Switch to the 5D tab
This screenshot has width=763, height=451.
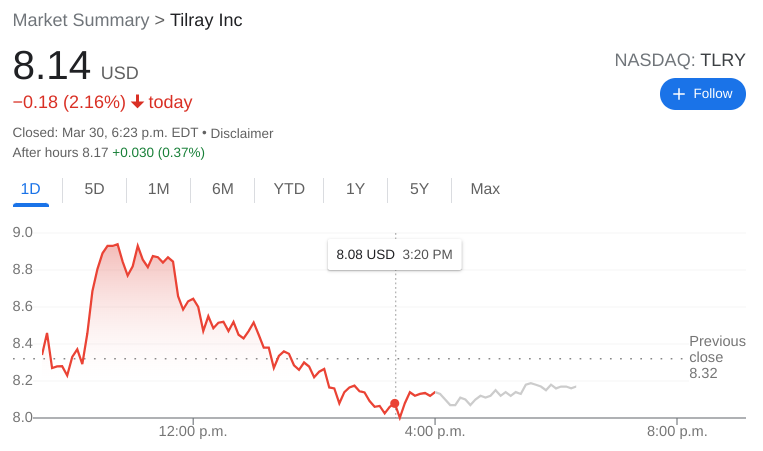94,189
